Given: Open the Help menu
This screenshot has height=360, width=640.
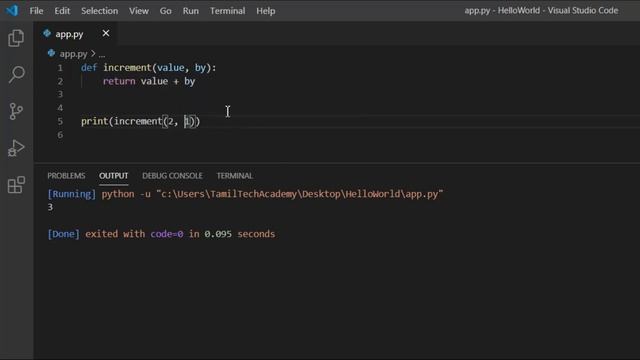Looking at the screenshot, I should click(x=266, y=11).
